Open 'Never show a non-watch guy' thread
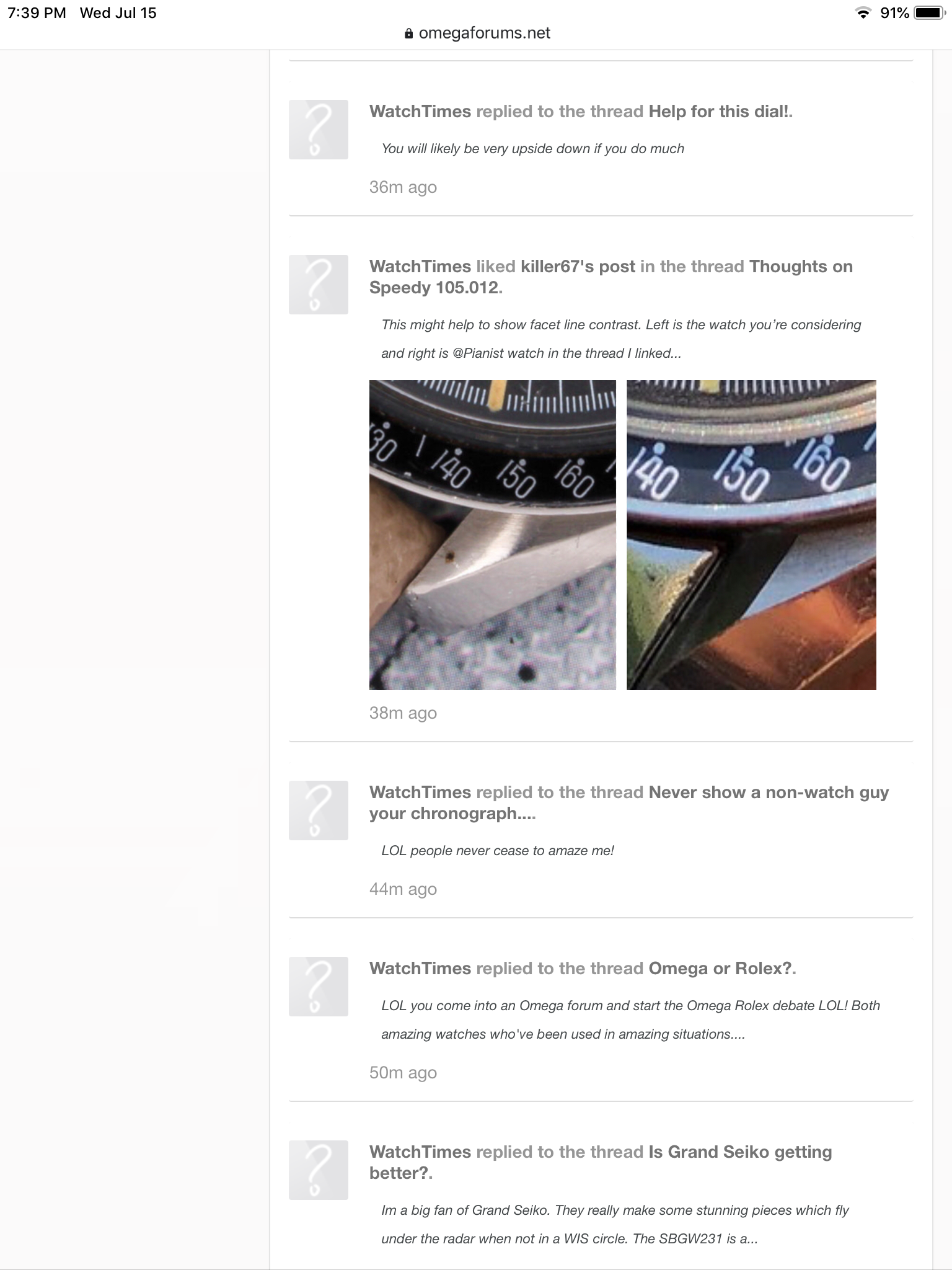This screenshot has height=1270, width=952. (629, 802)
